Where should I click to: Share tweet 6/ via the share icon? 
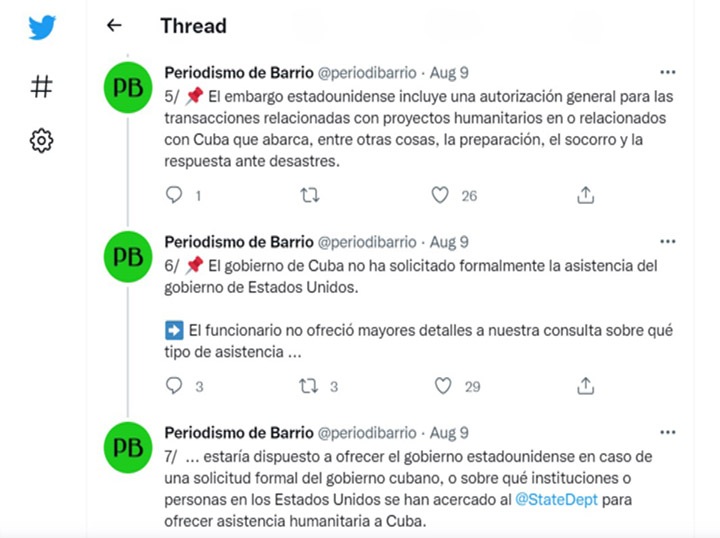coord(586,386)
